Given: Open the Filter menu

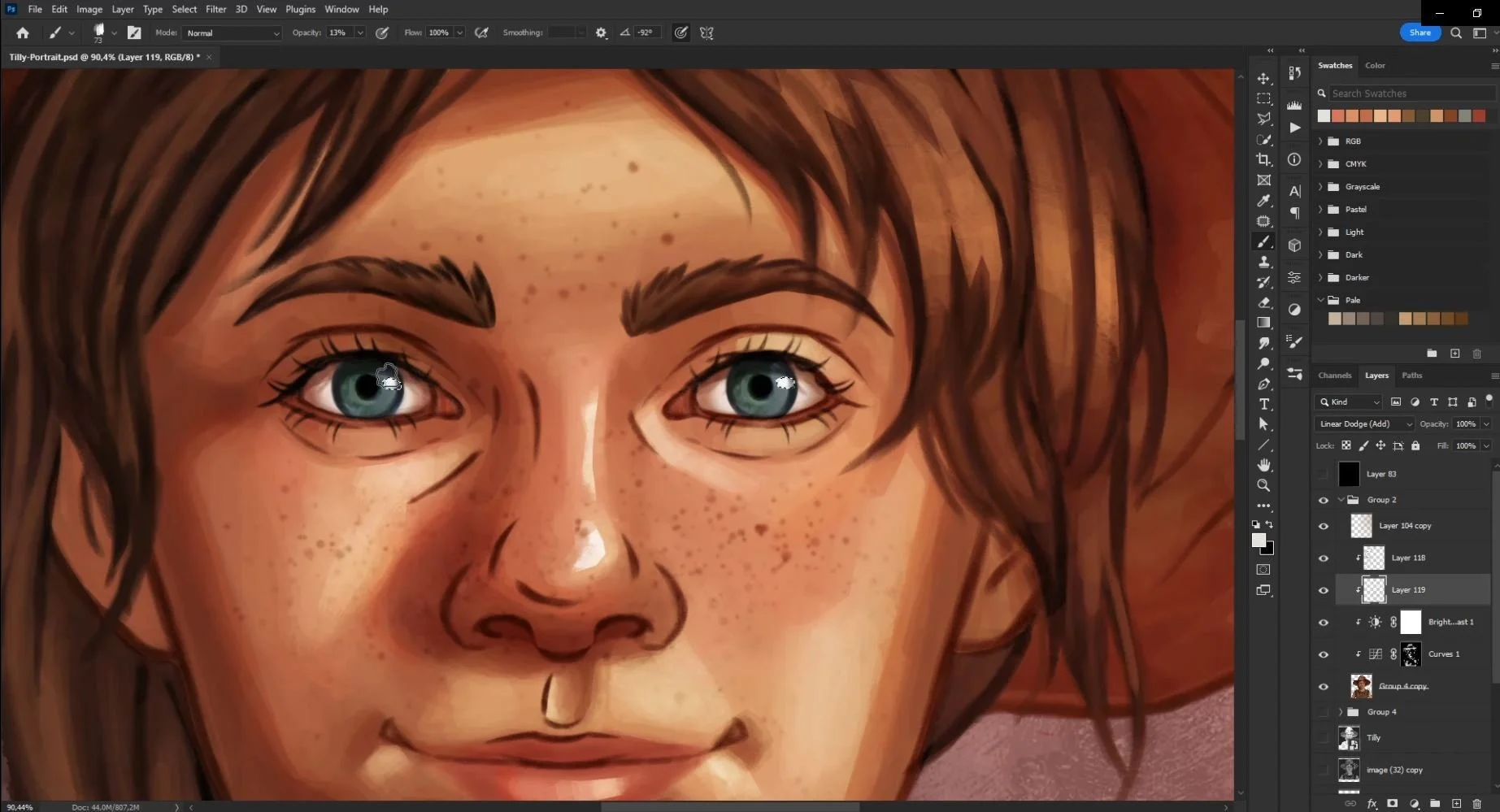Looking at the screenshot, I should 215,9.
